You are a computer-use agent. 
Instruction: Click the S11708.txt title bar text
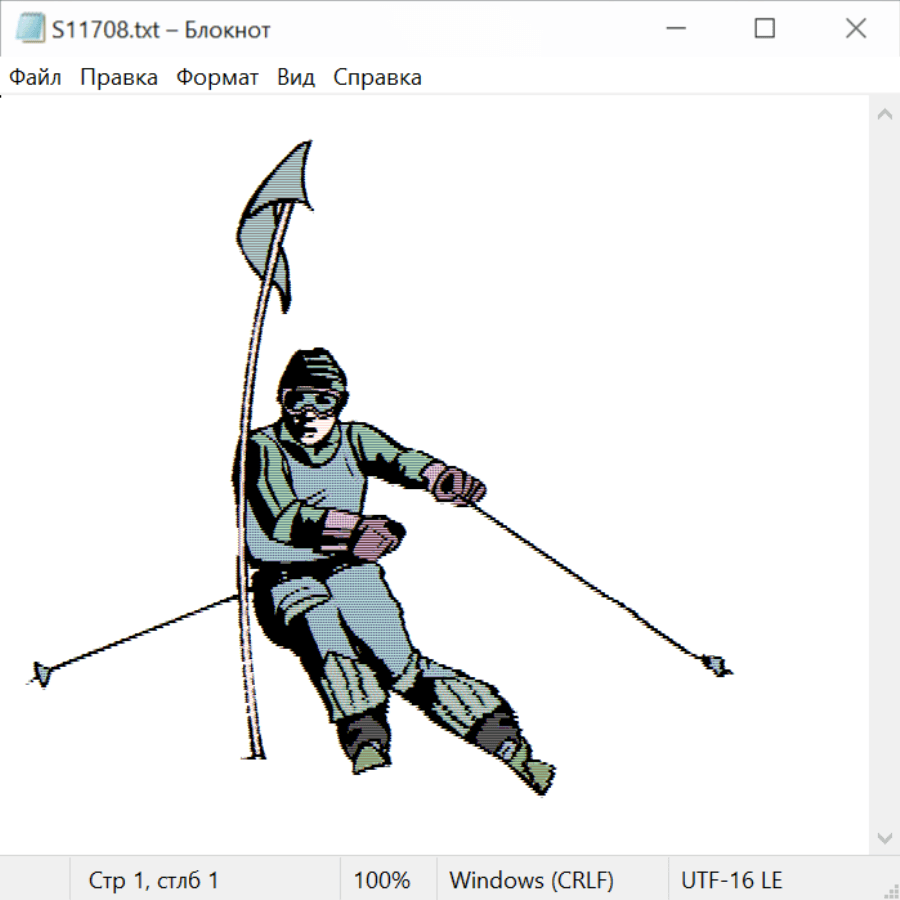pos(161,30)
